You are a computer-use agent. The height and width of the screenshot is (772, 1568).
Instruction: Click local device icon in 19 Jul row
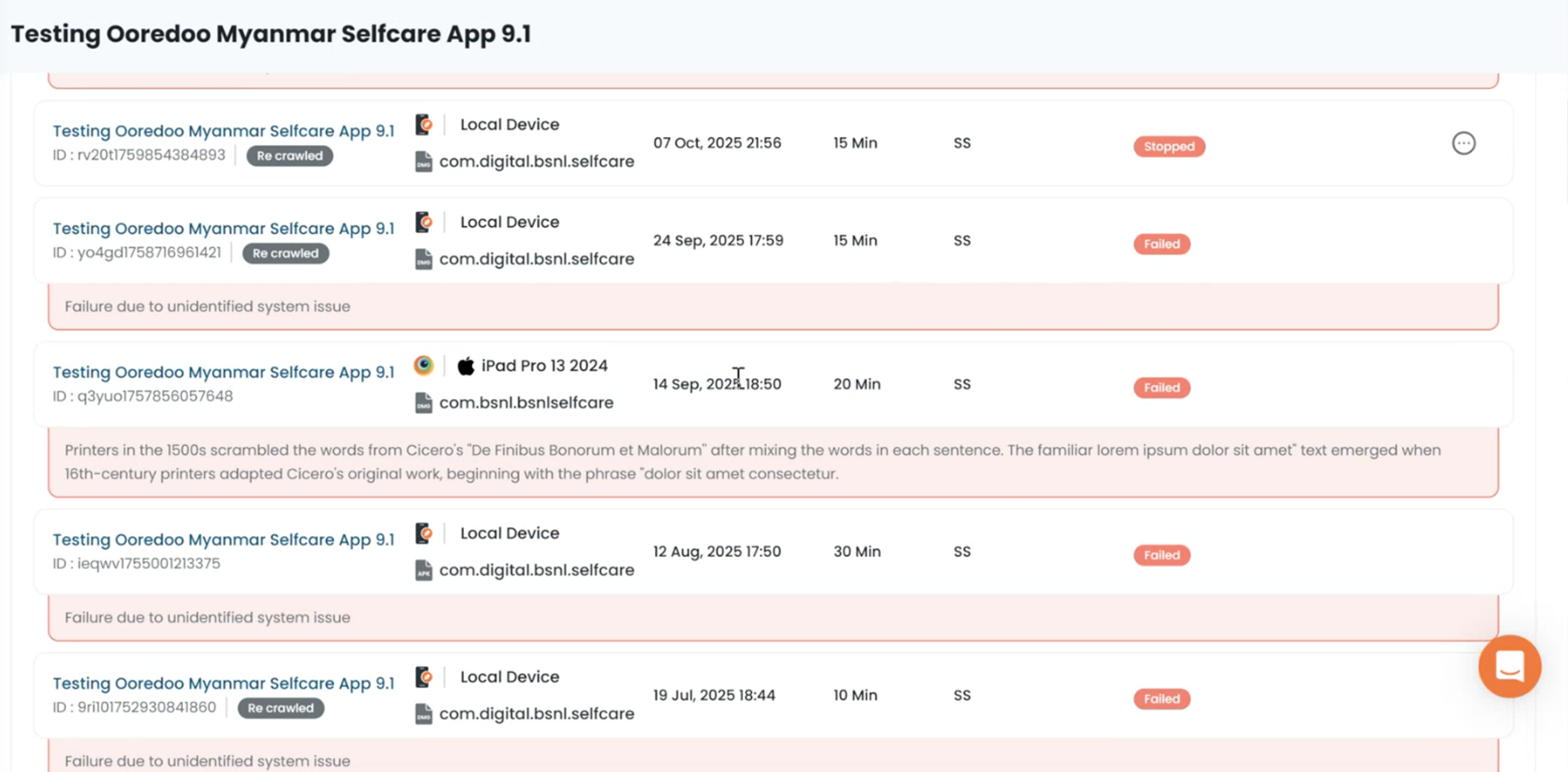point(423,676)
